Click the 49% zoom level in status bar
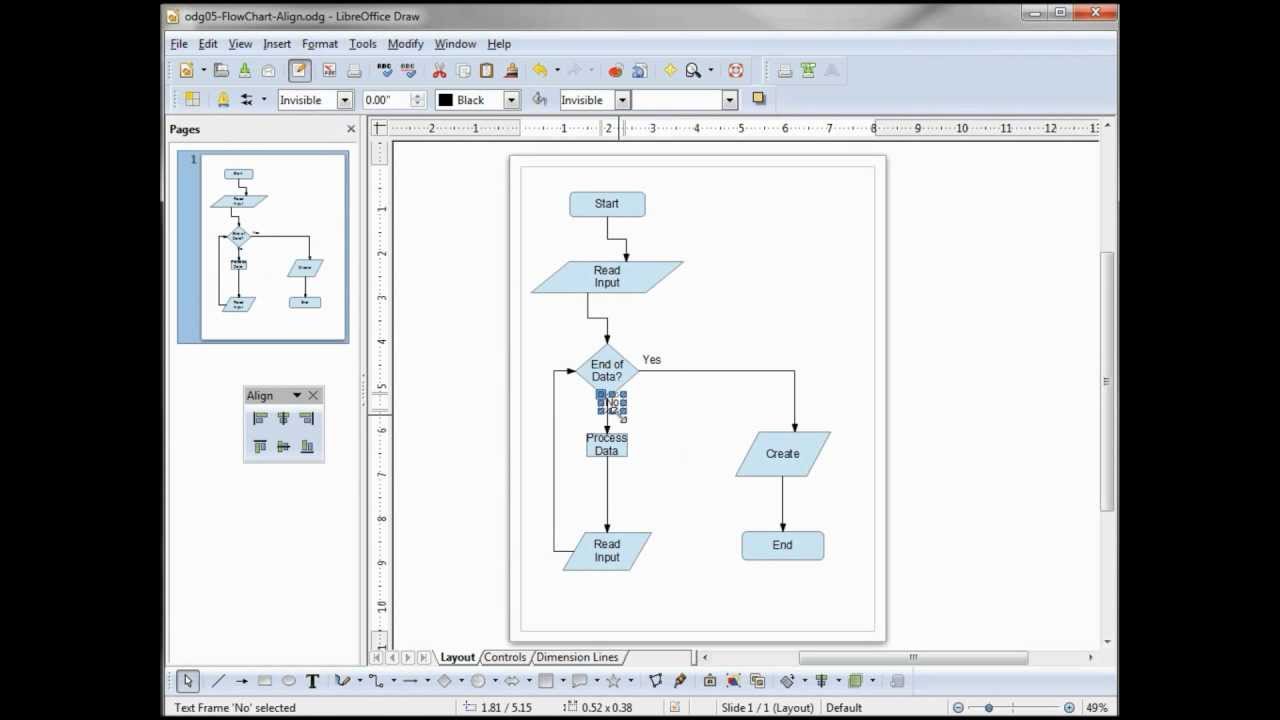1280x720 pixels. coord(1095,708)
